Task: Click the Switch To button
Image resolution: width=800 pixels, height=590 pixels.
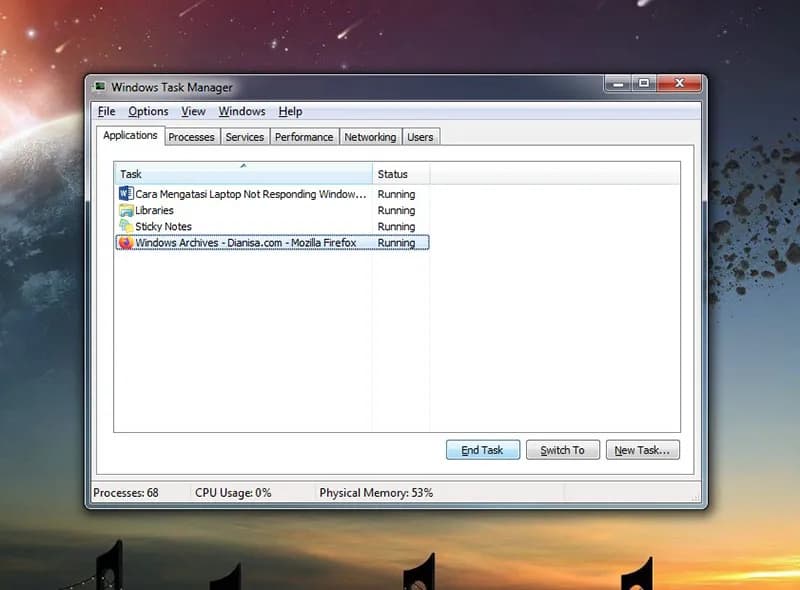Action: pyautogui.click(x=562, y=450)
